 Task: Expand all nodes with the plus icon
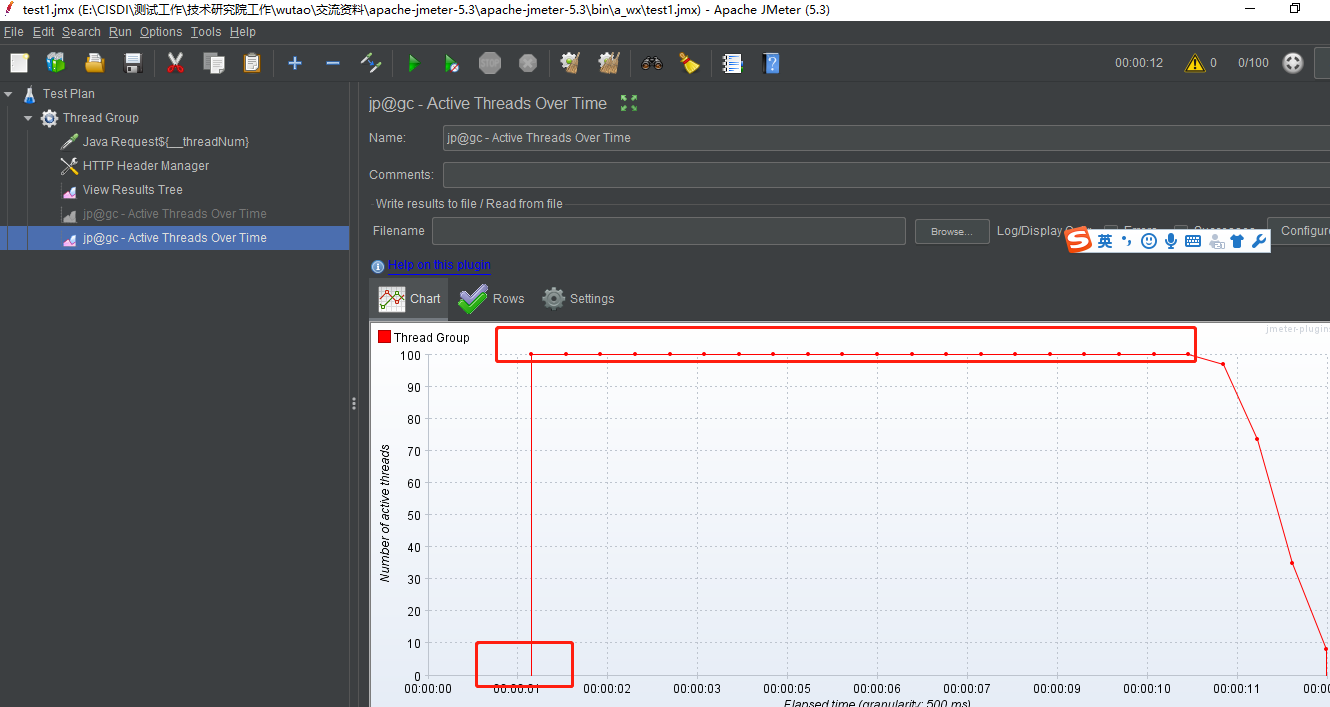tap(294, 62)
